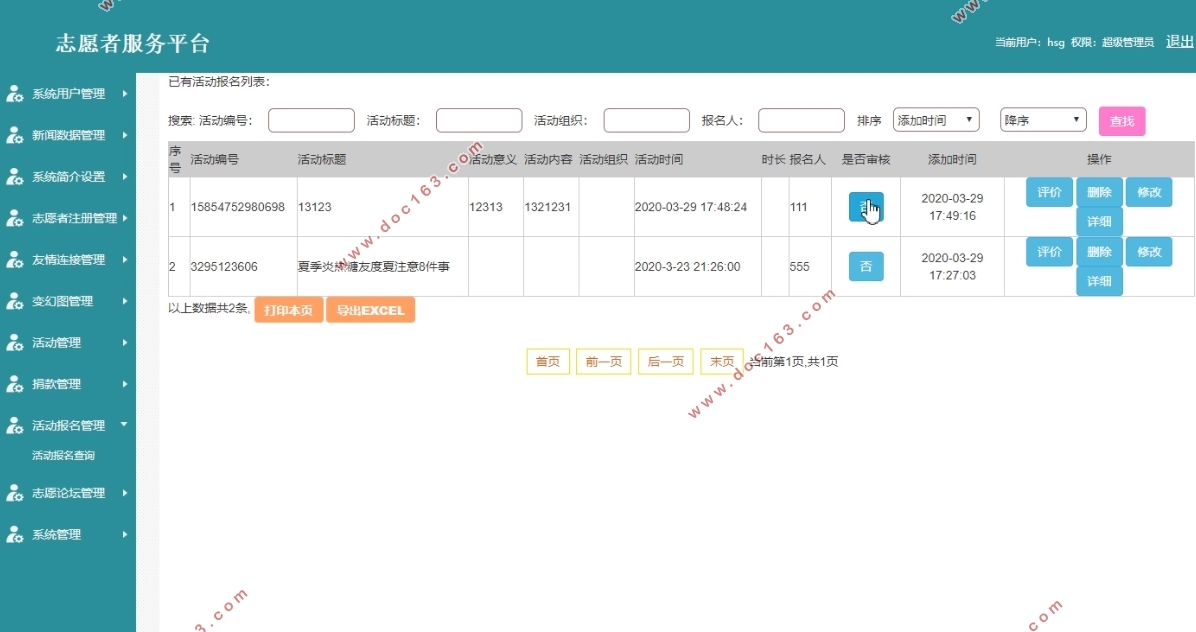Click 删除 for activity 3295123606
The width and height of the screenshot is (1196, 632).
pyautogui.click(x=1099, y=252)
